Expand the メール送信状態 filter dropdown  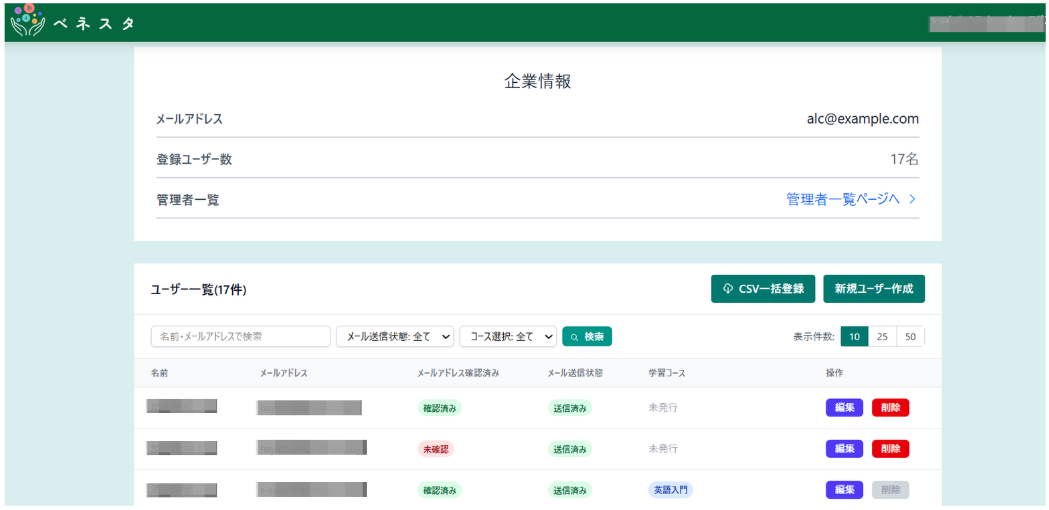click(x=396, y=337)
